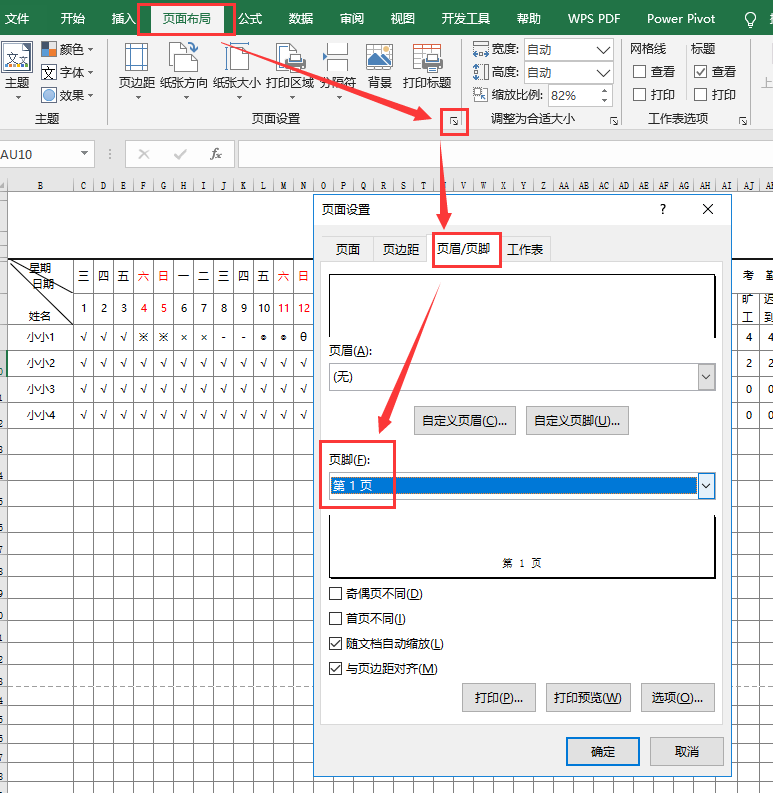
Task: Switch to the Sheet (工作表) dialog tab
Action: (x=525, y=249)
